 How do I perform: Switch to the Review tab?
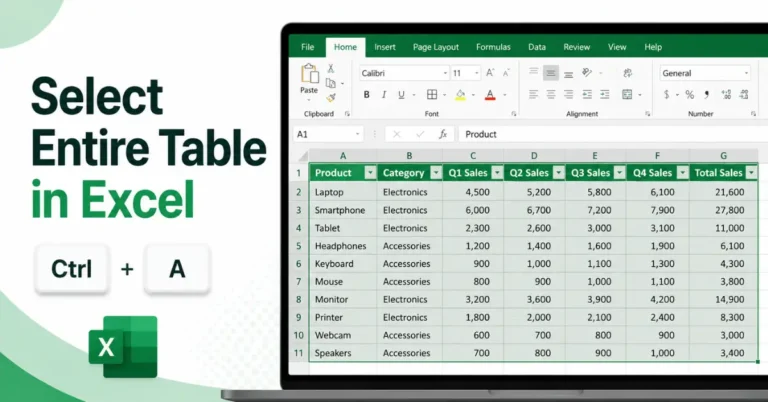[x=576, y=47]
